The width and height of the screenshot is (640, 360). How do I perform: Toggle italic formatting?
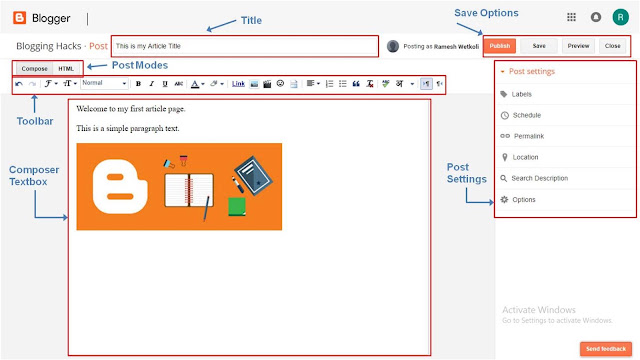[151, 84]
